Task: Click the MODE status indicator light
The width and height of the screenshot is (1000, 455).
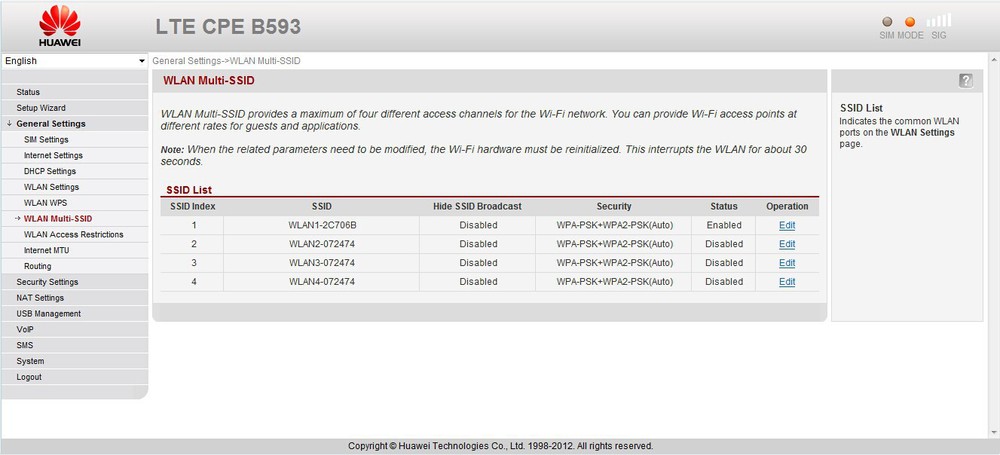Action: (910, 21)
